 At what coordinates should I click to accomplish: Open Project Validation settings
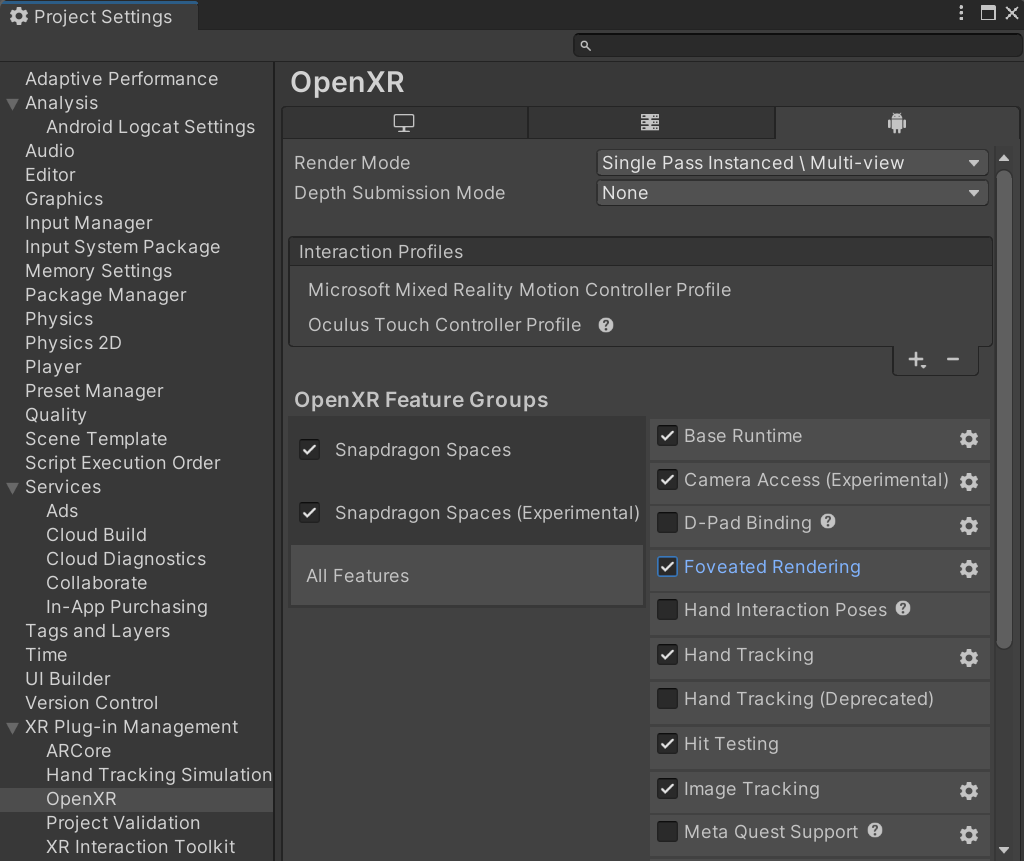coord(123,823)
